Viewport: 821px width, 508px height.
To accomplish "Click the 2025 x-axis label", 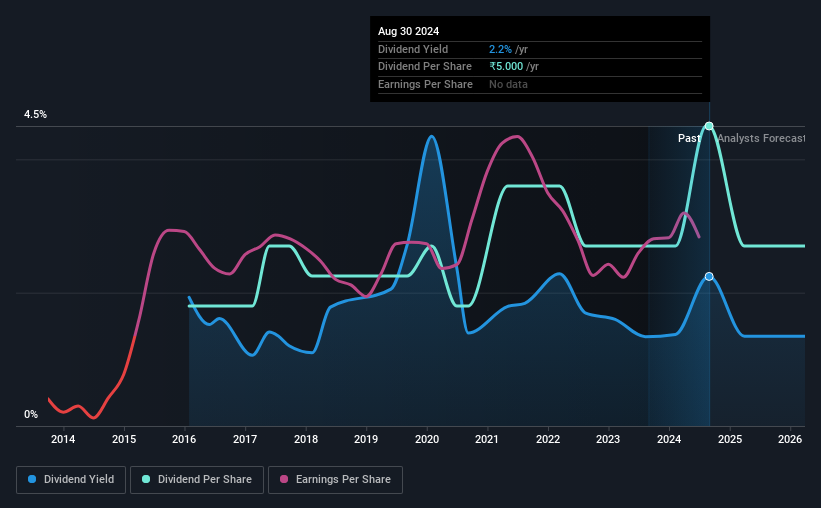I will tap(730, 439).
